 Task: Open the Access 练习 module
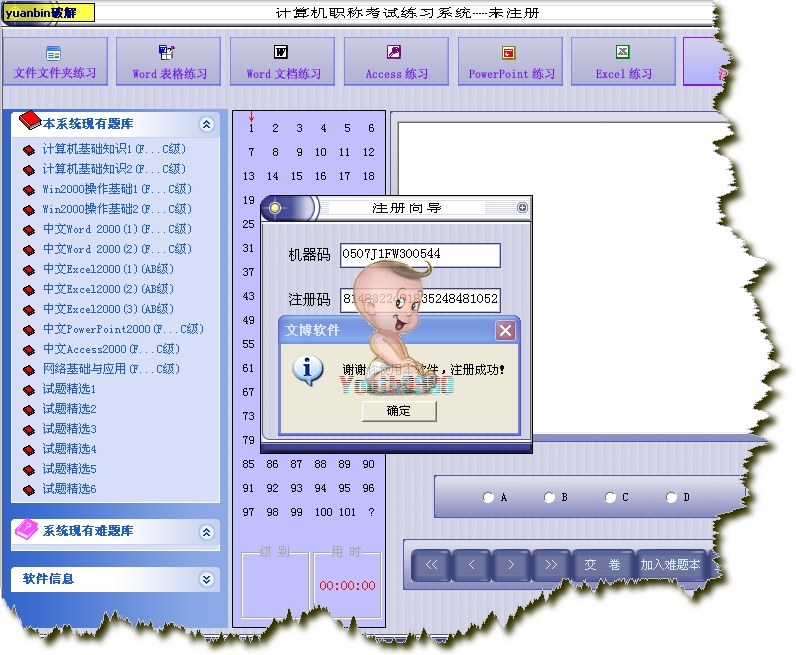(396, 62)
